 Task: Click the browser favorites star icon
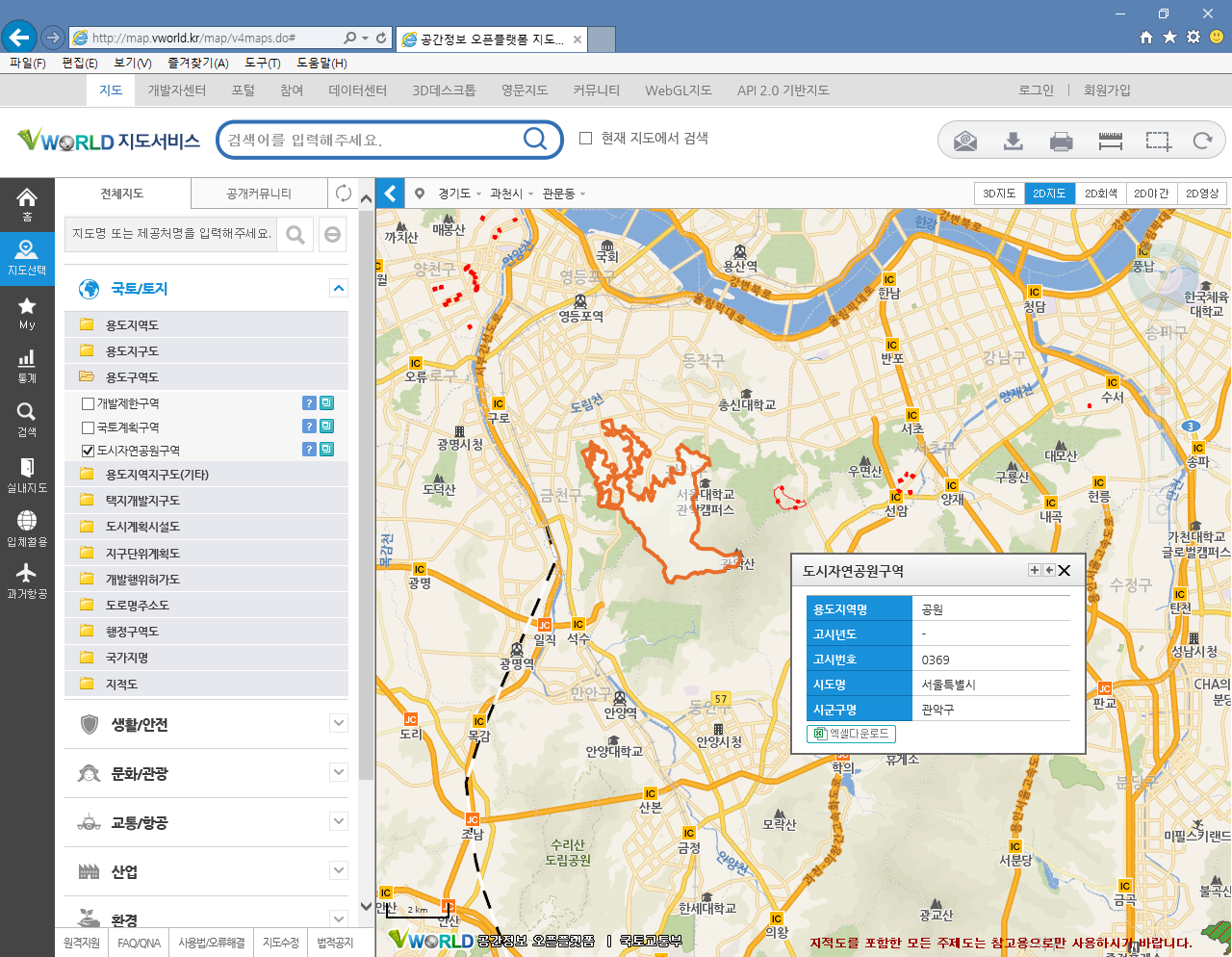(x=1169, y=37)
